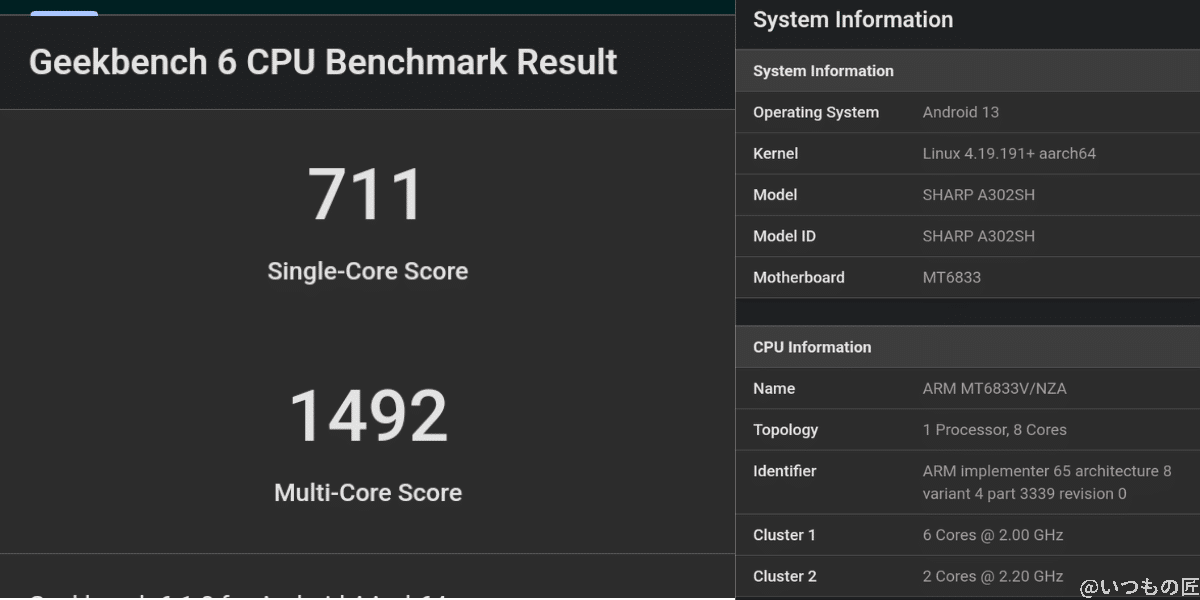Image resolution: width=1200 pixels, height=600 pixels.
Task: Select the Topology row 1 Processor, 8 Cores
Action: point(995,429)
